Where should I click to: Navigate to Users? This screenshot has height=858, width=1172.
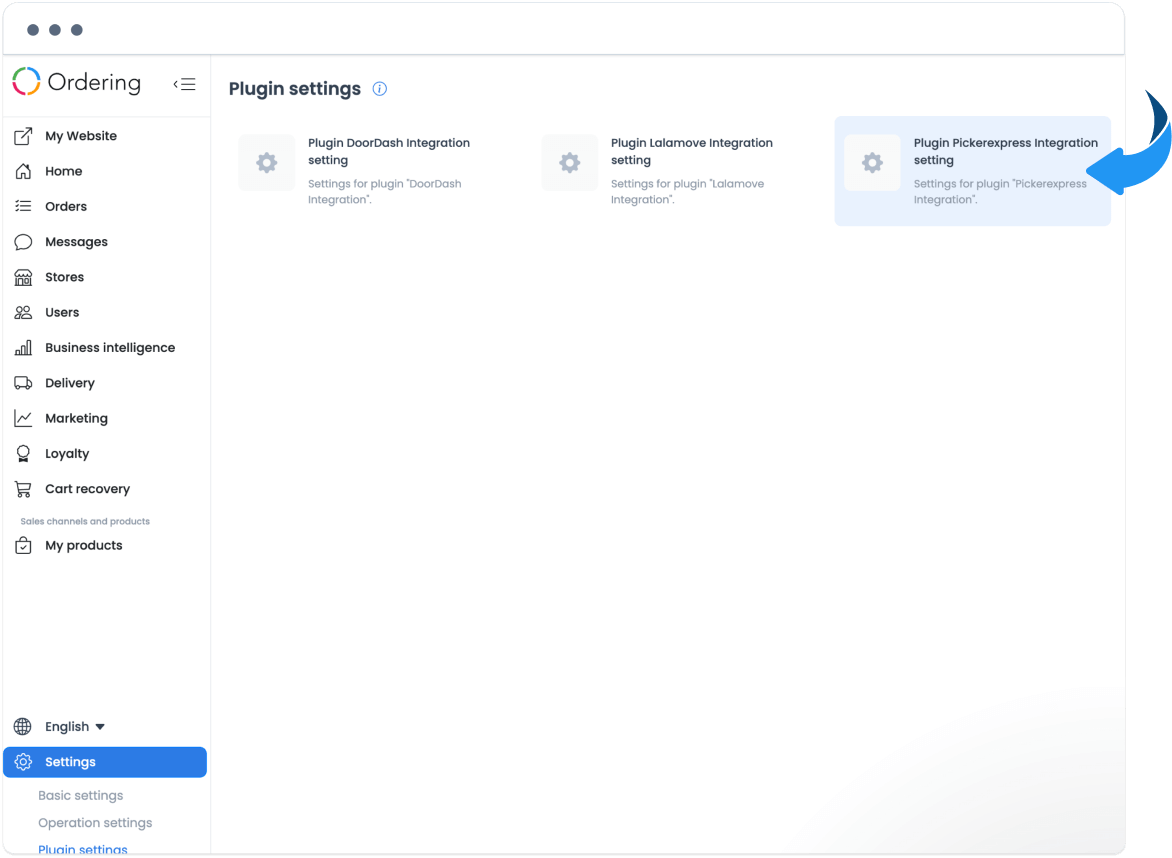click(62, 312)
